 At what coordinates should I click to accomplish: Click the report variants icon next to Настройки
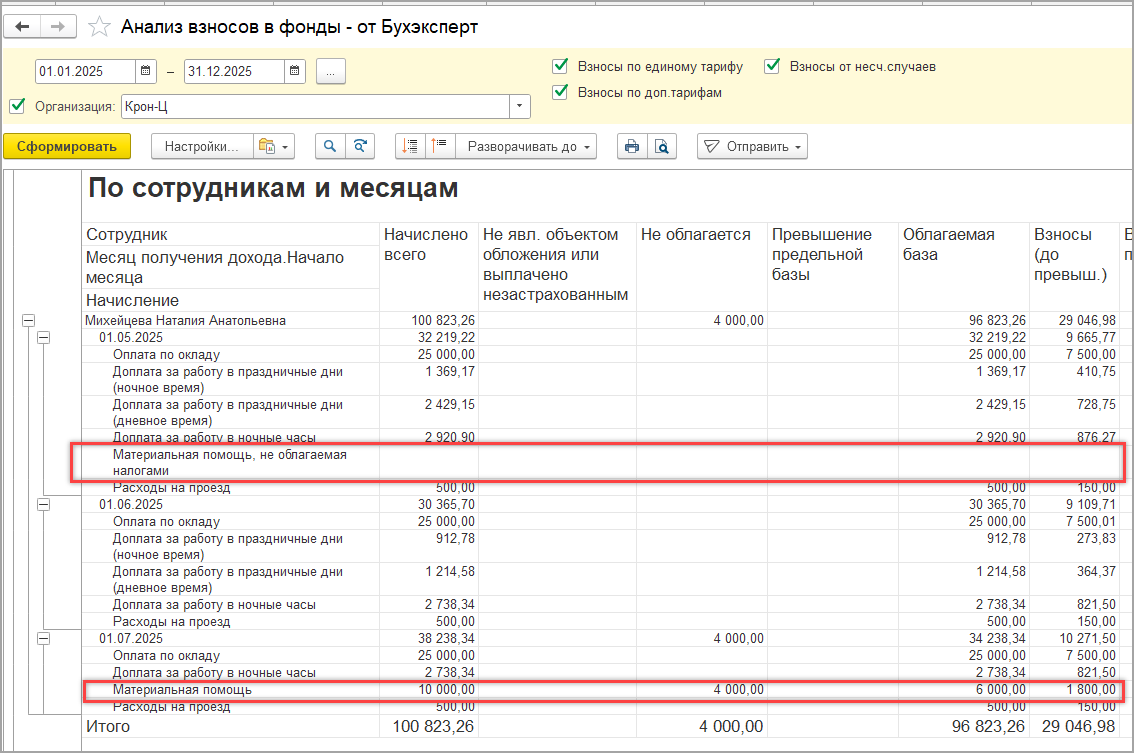(273, 146)
